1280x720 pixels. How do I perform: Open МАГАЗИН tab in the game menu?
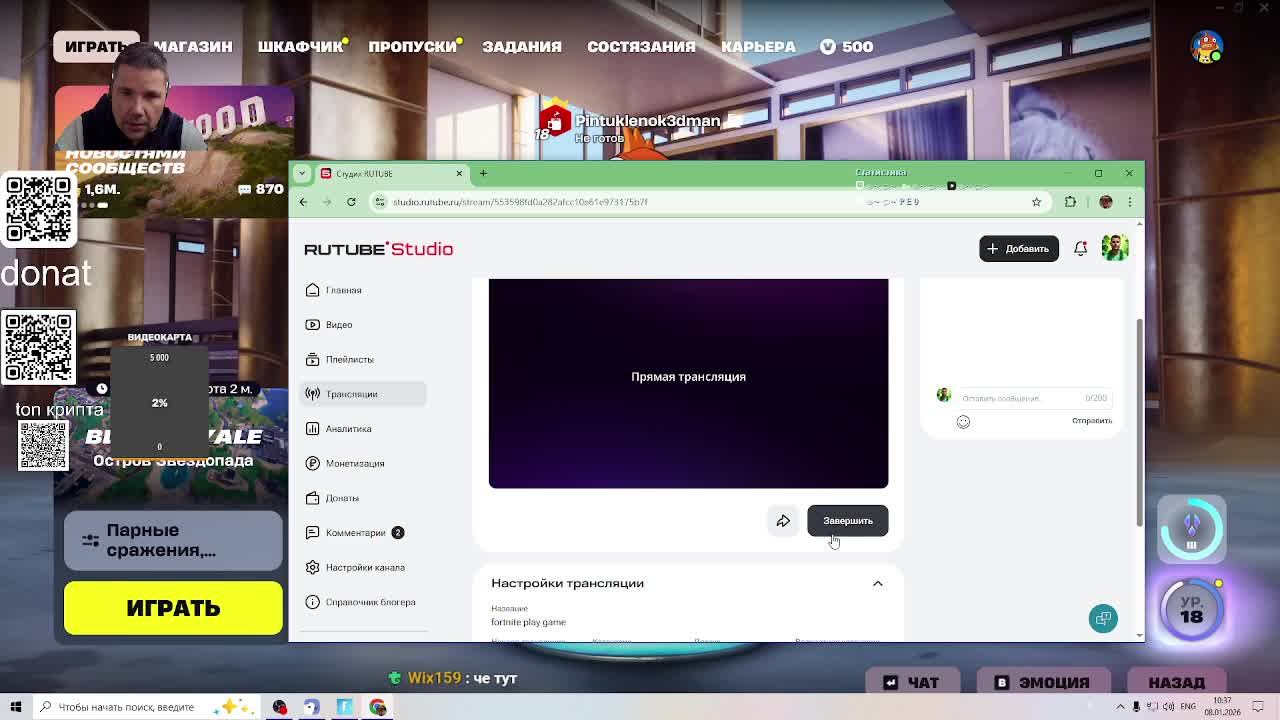tap(193, 47)
